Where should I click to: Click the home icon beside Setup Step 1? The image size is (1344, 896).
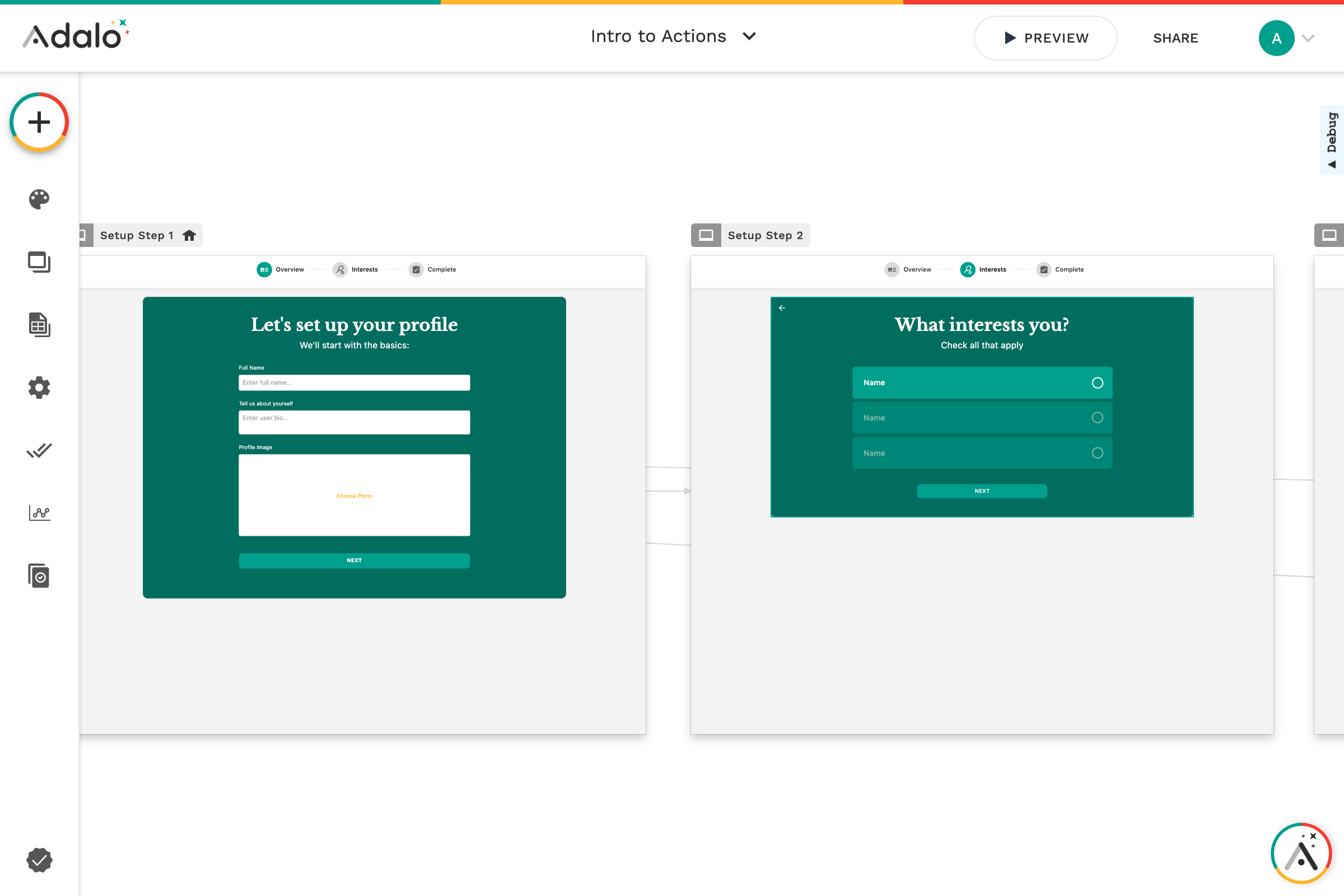click(189, 235)
